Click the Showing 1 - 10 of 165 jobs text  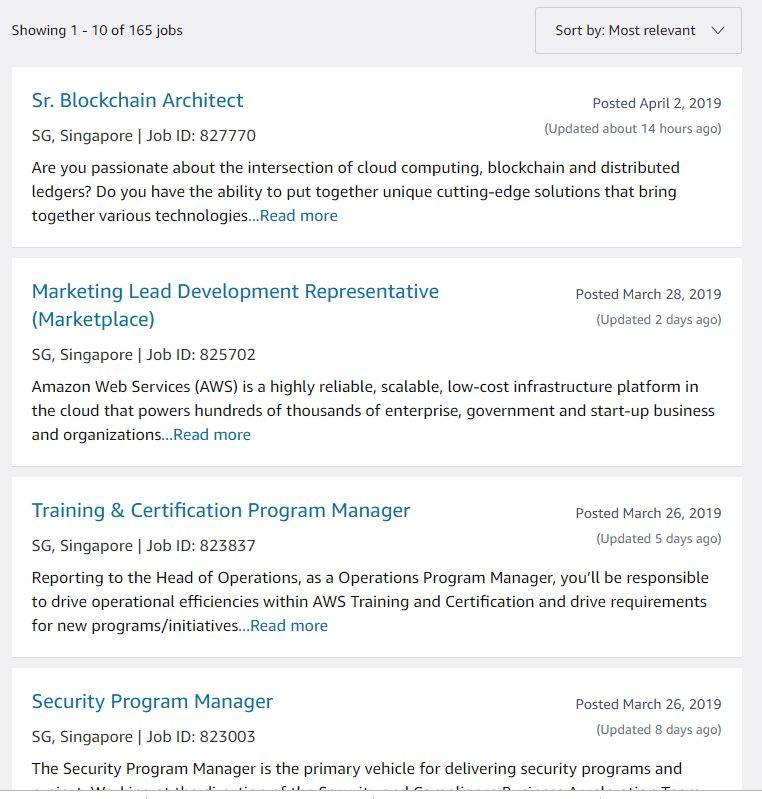click(97, 30)
